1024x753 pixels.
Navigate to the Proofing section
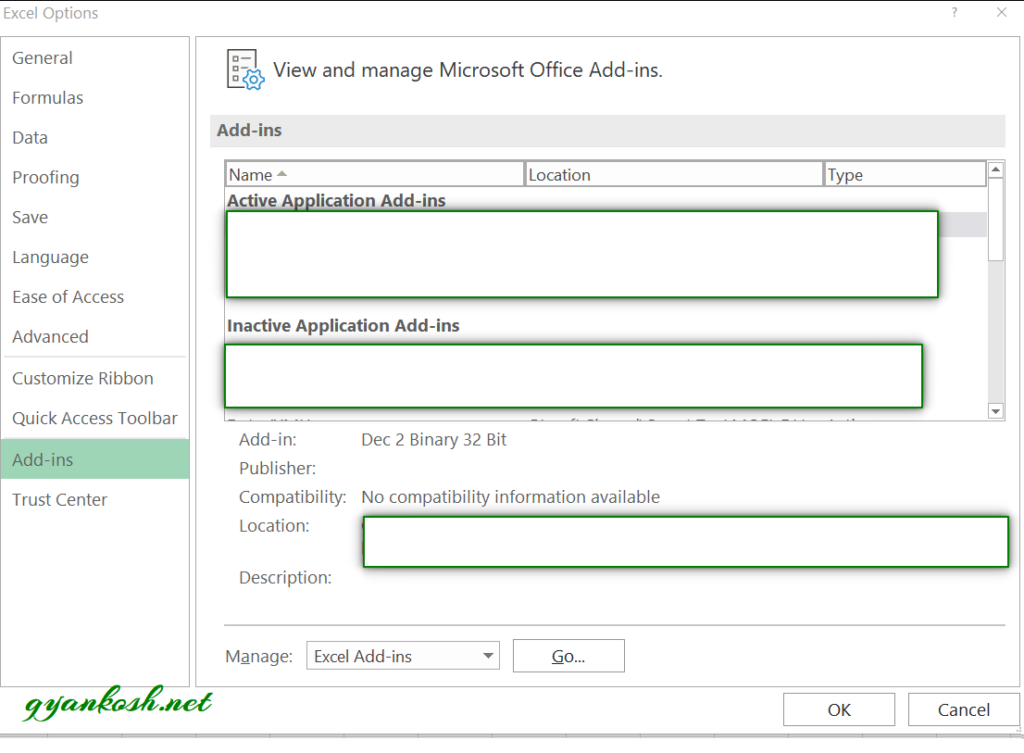[46, 177]
